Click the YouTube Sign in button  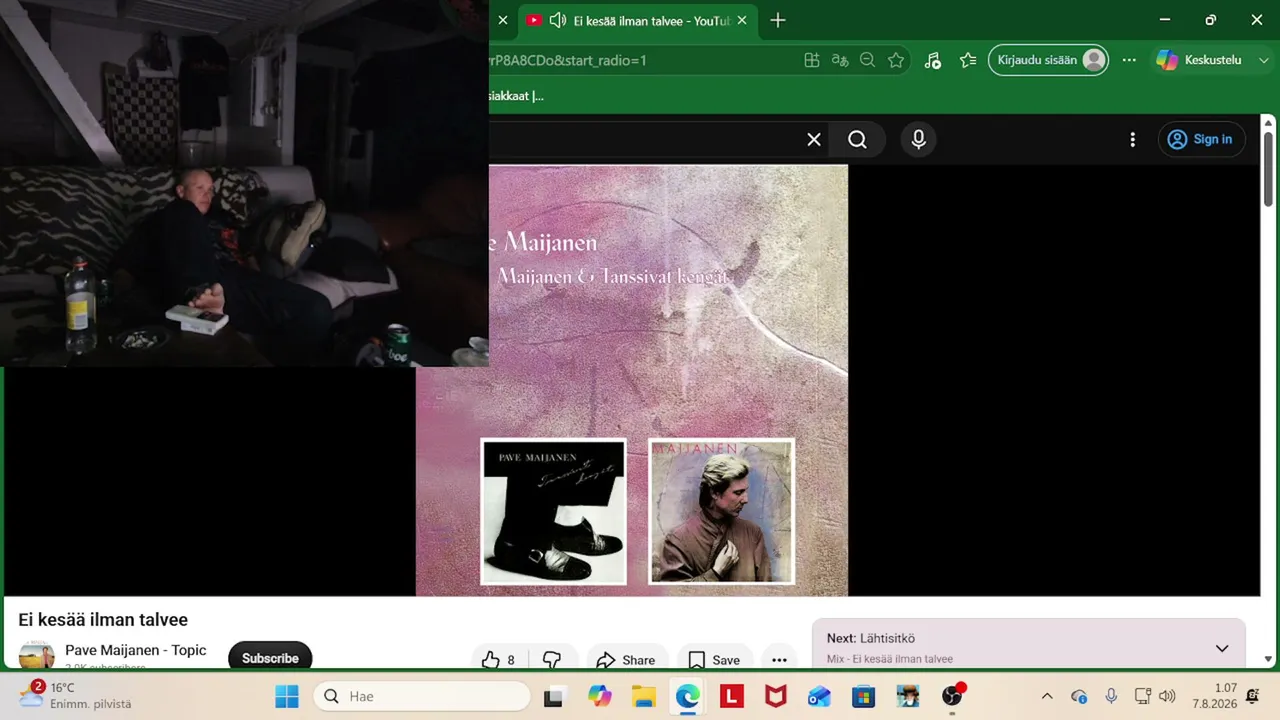tap(1201, 140)
